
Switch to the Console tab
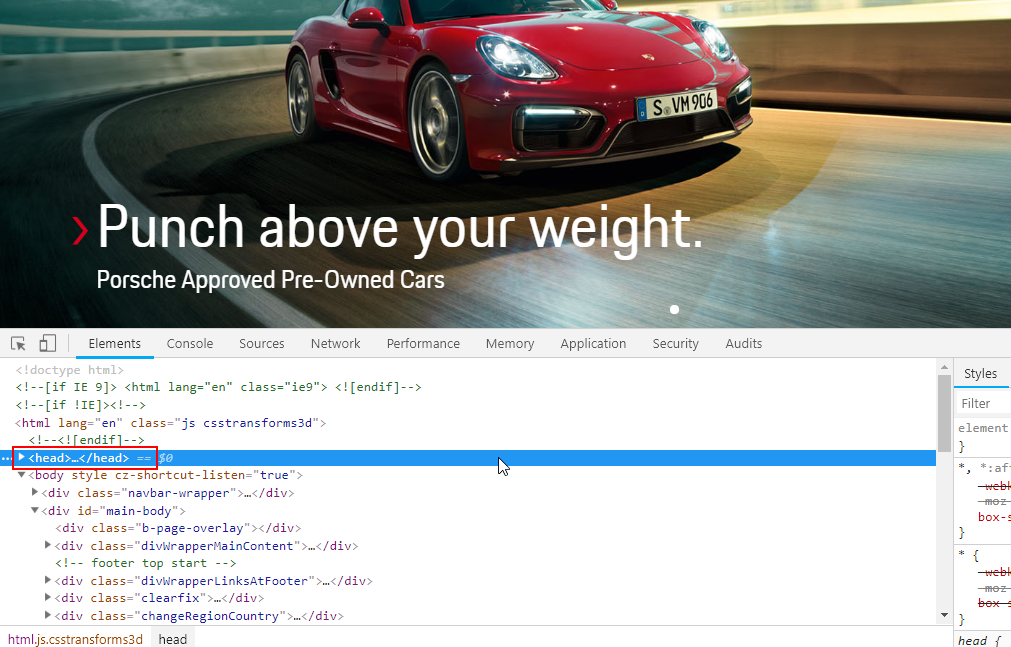click(189, 343)
